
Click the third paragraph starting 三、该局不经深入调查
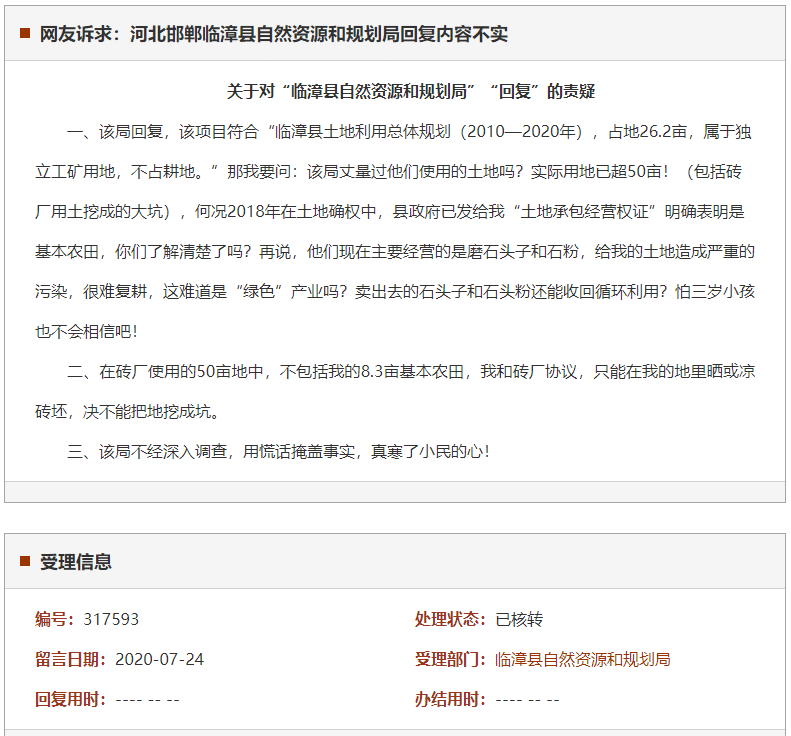click(x=279, y=451)
